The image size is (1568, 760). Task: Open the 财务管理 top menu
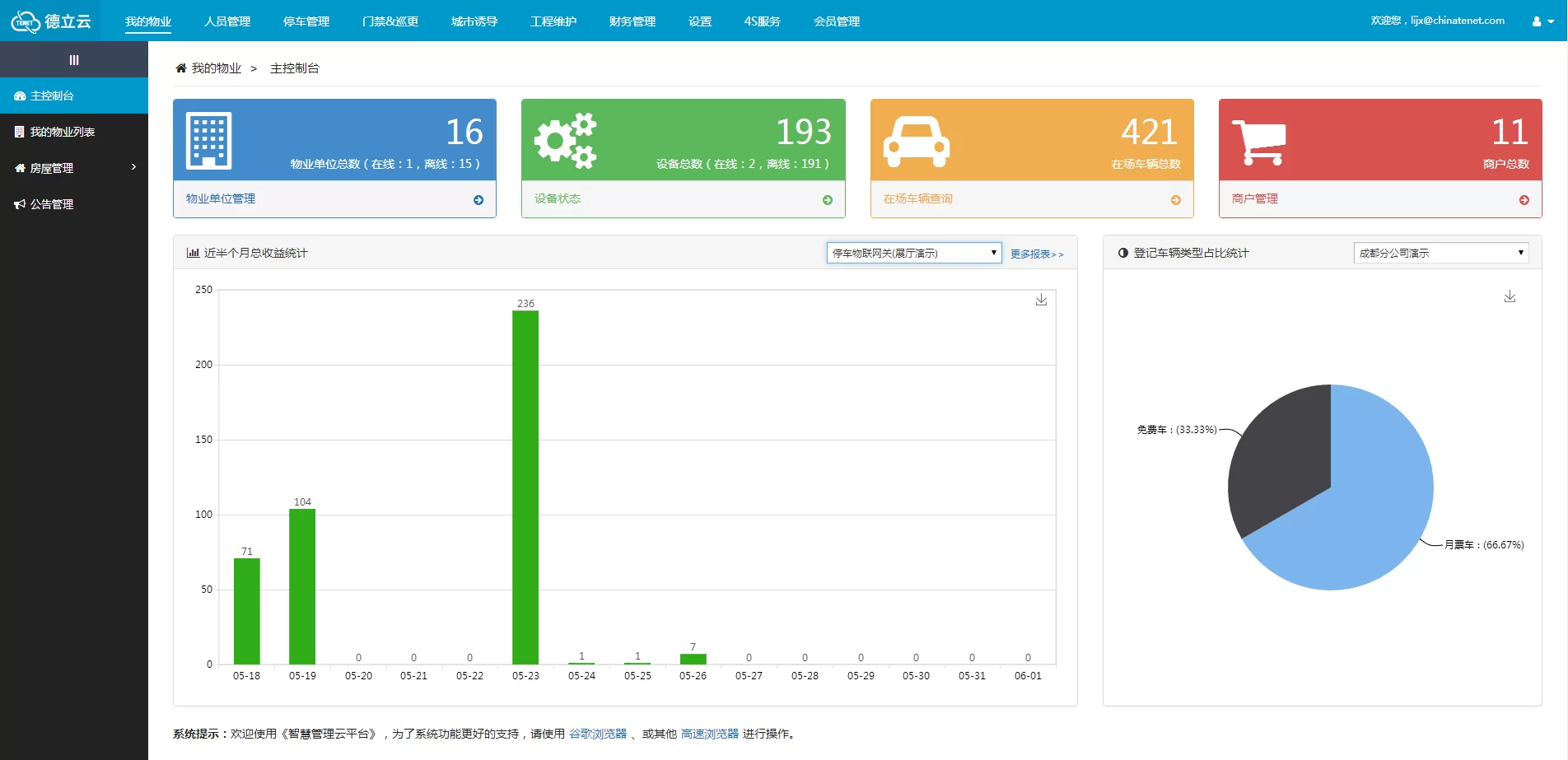[632, 21]
